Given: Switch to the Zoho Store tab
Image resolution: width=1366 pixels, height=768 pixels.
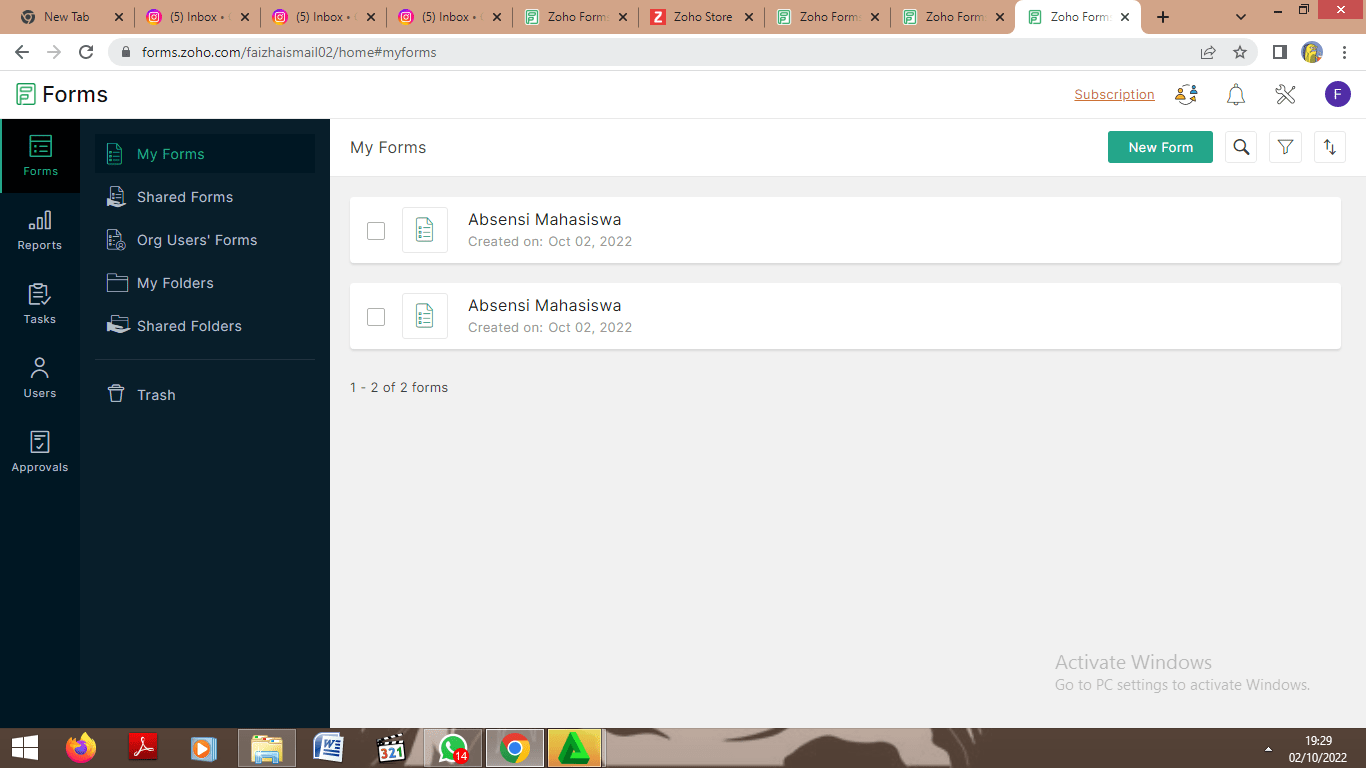Looking at the screenshot, I should pos(703,17).
